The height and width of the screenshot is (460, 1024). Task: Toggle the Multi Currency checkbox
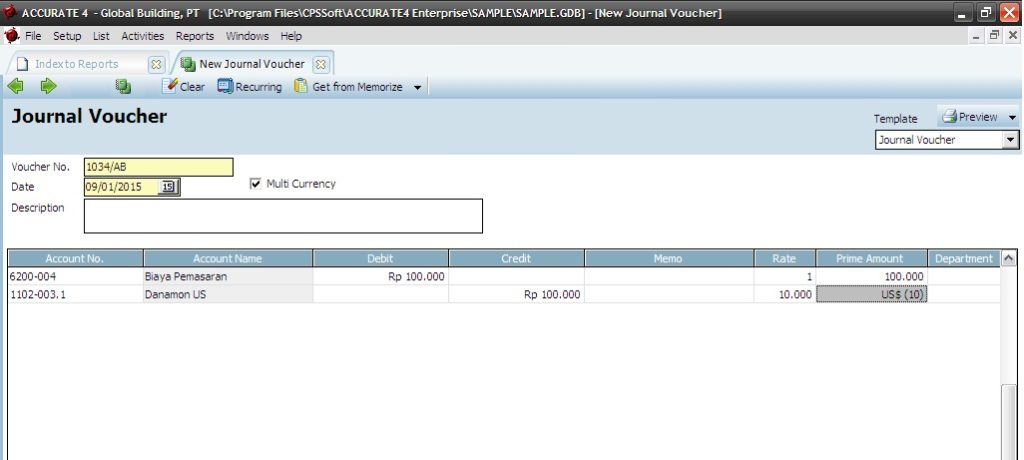[x=255, y=184]
